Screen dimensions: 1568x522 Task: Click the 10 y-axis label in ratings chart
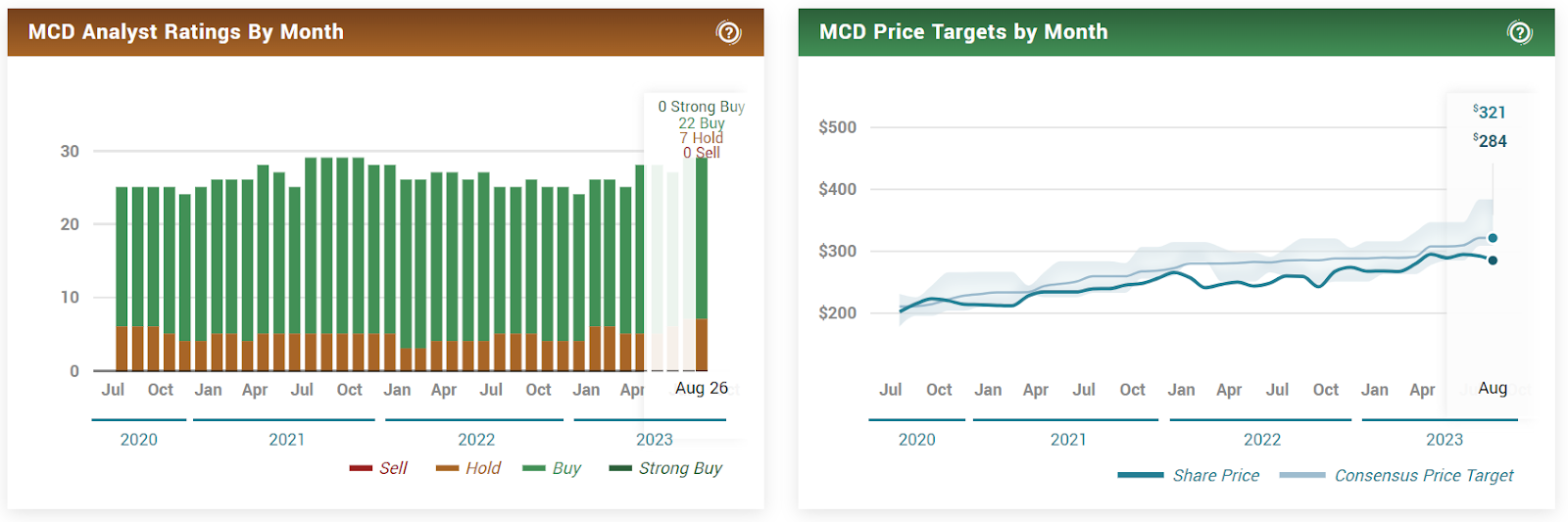70,297
